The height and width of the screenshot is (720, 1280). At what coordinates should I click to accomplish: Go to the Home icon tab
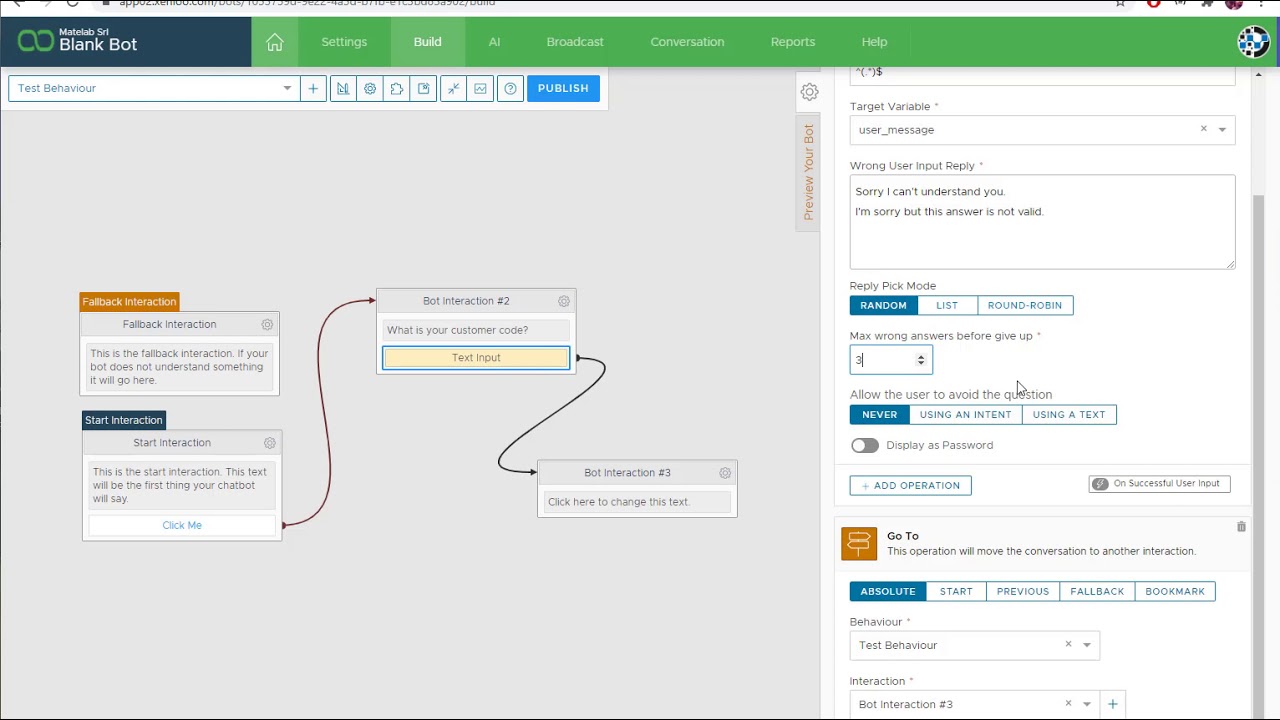tap(275, 42)
